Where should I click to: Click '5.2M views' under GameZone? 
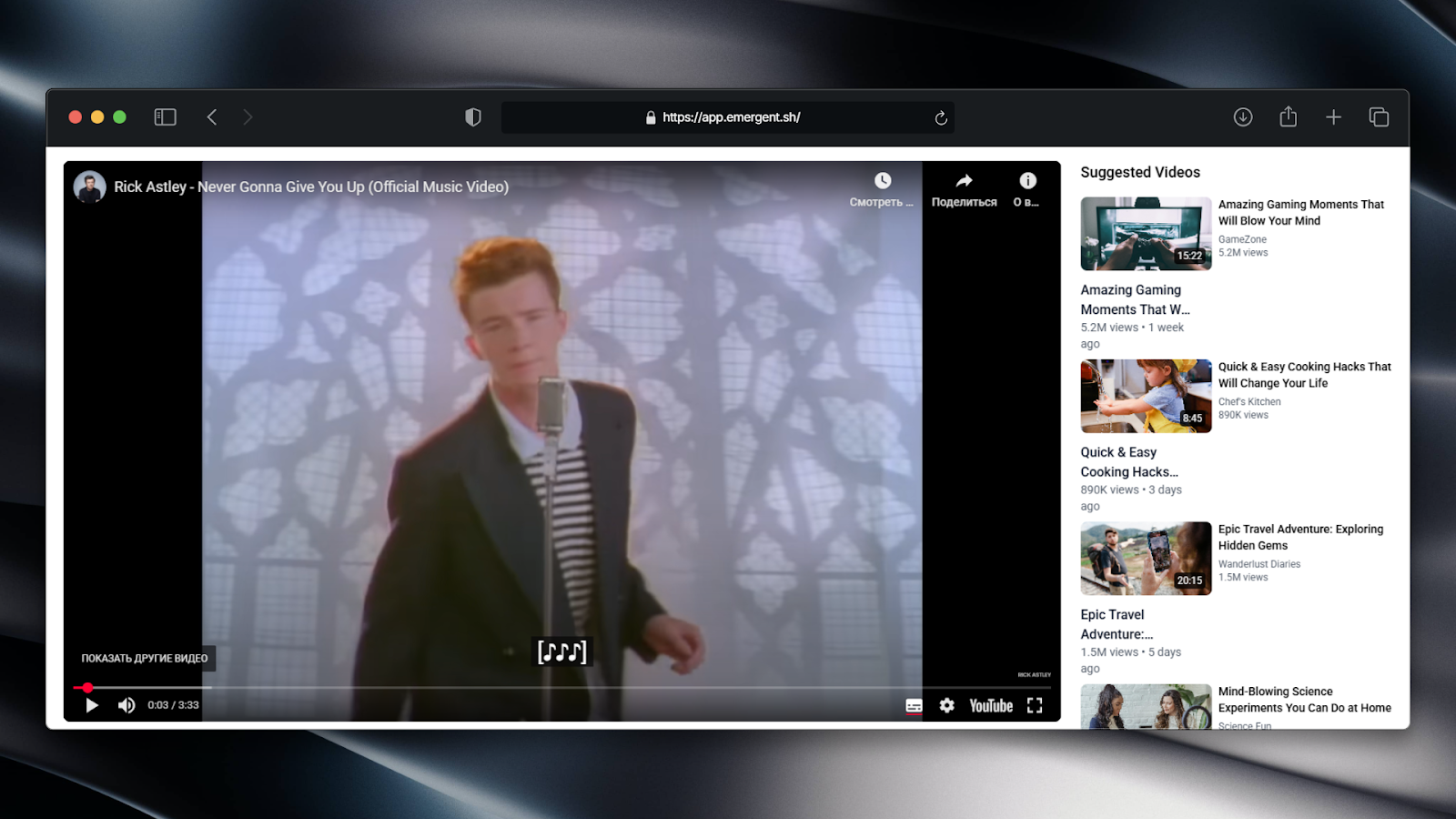pyautogui.click(x=1243, y=253)
